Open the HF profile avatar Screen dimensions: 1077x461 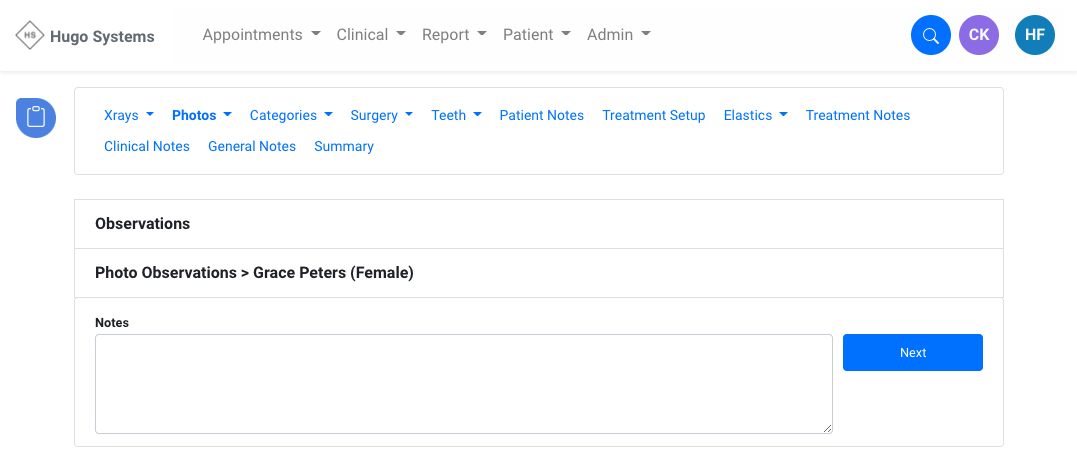(1034, 36)
